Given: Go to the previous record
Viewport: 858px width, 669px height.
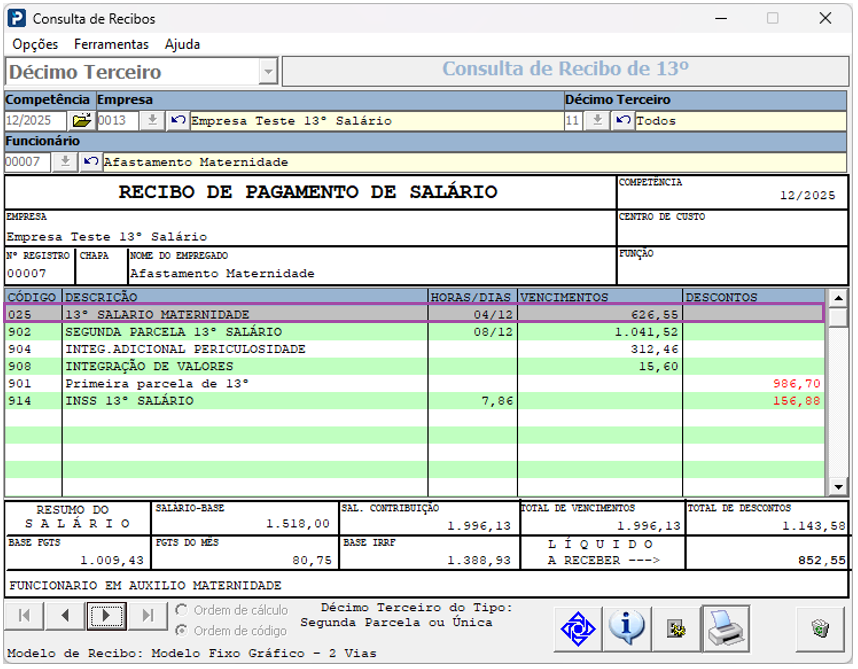Looking at the screenshot, I should (65, 616).
